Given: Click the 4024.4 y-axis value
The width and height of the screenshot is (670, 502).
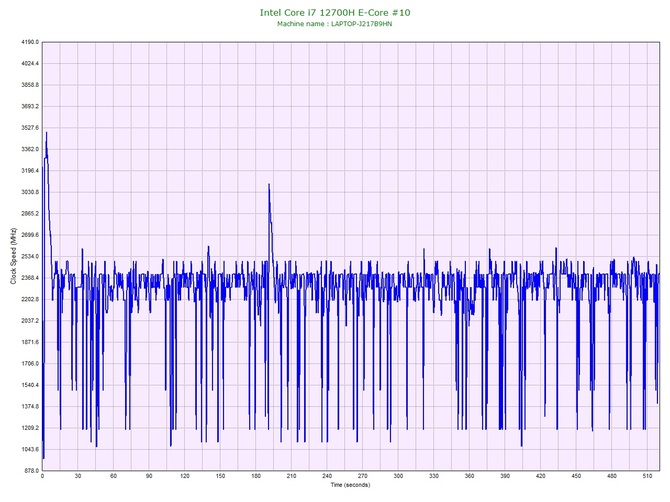Looking at the screenshot, I should (x=30, y=64).
